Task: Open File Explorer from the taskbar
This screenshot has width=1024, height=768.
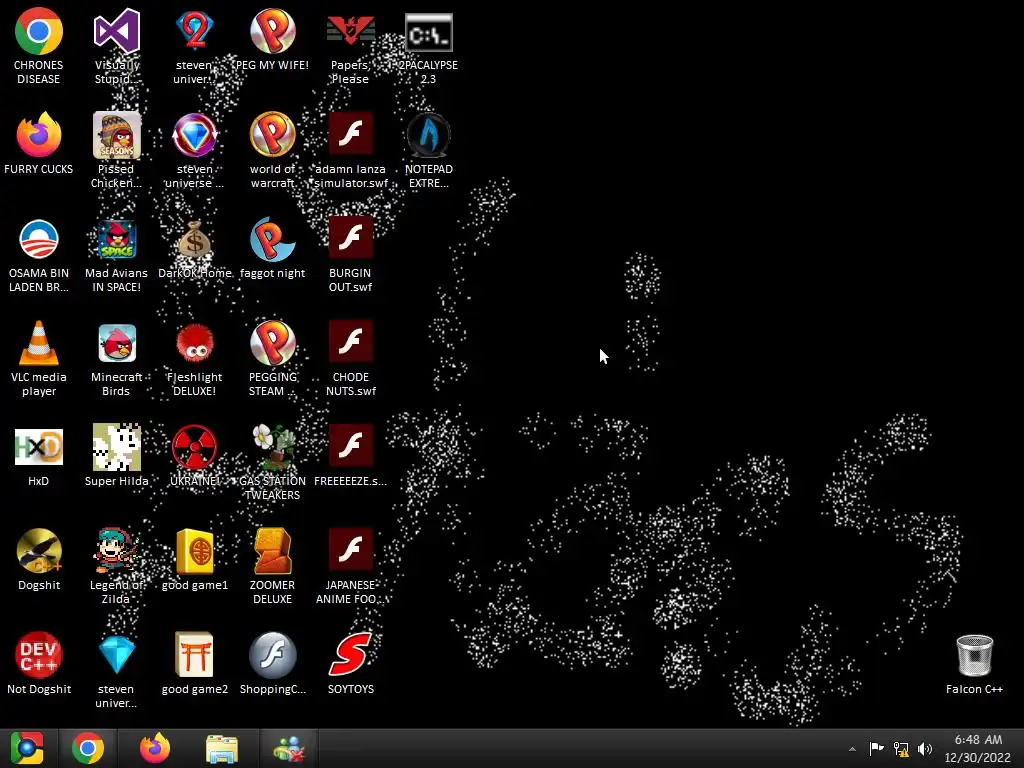Action: (222, 749)
